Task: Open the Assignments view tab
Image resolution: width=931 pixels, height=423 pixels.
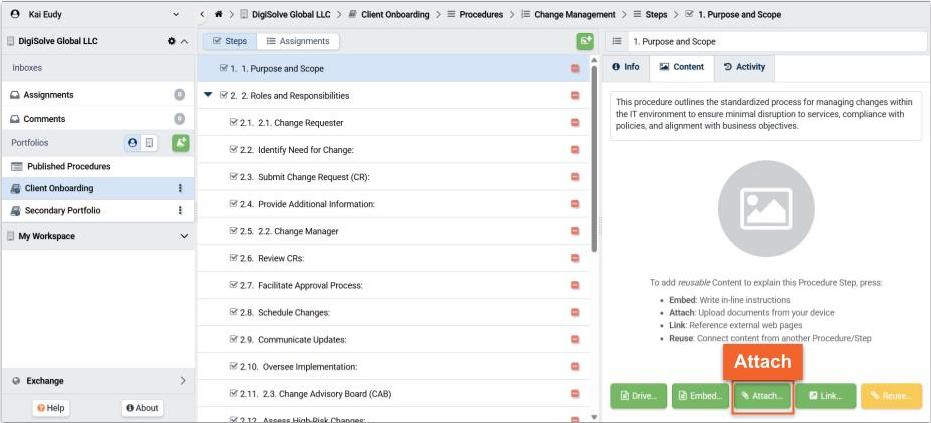Action: 296,41
